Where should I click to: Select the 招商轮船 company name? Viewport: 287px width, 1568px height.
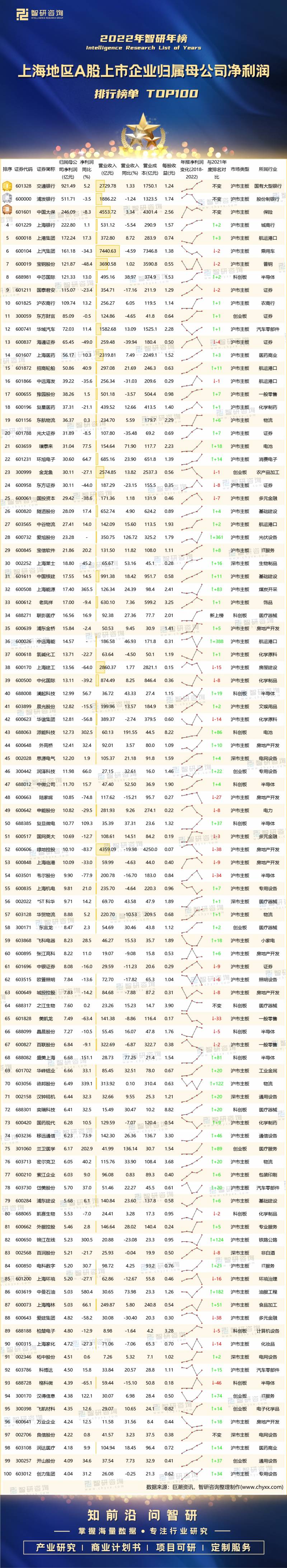[46, 368]
